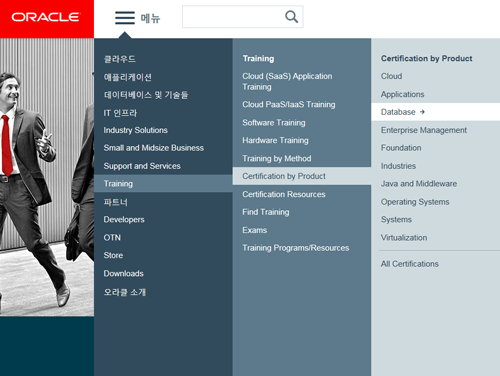
Task: Toggle the hamburger menu icon
Action: (125, 18)
